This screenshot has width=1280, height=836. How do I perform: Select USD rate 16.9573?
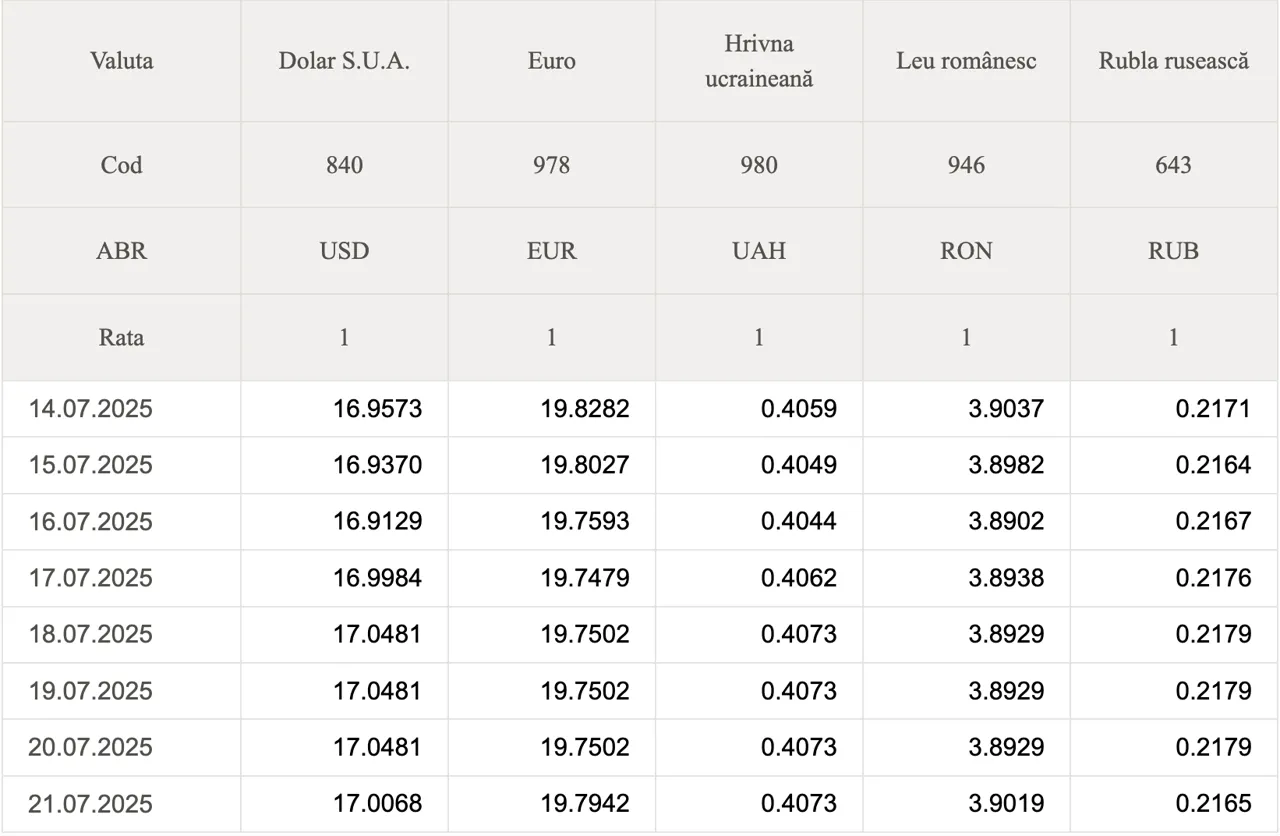pos(378,409)
